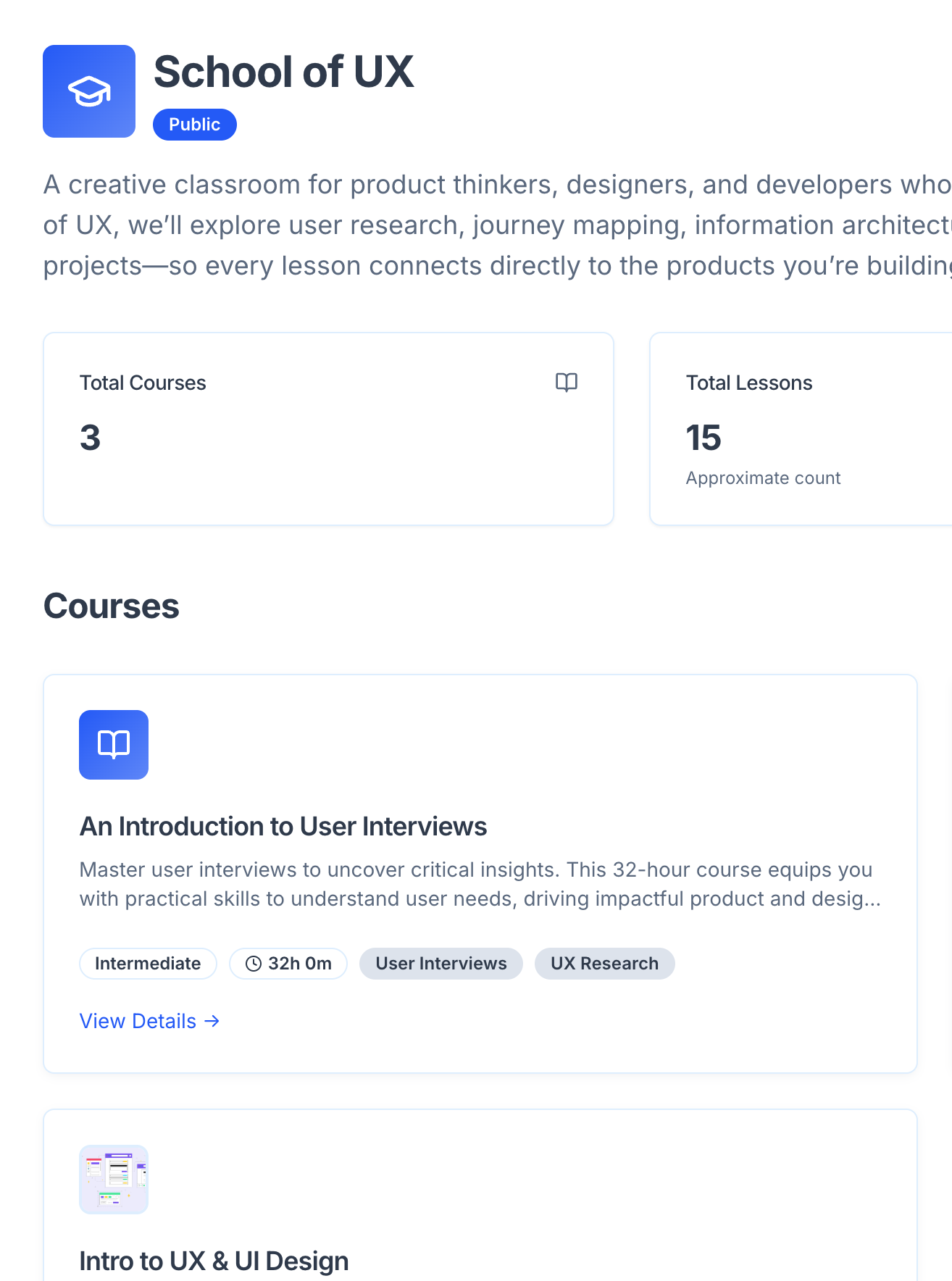Click the blue book icon for User Interviews course

click(114, 745)
